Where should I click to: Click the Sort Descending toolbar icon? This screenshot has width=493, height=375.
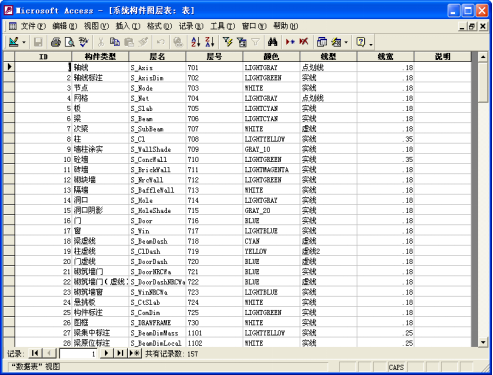pyautogui.click(x=210, y=42)
